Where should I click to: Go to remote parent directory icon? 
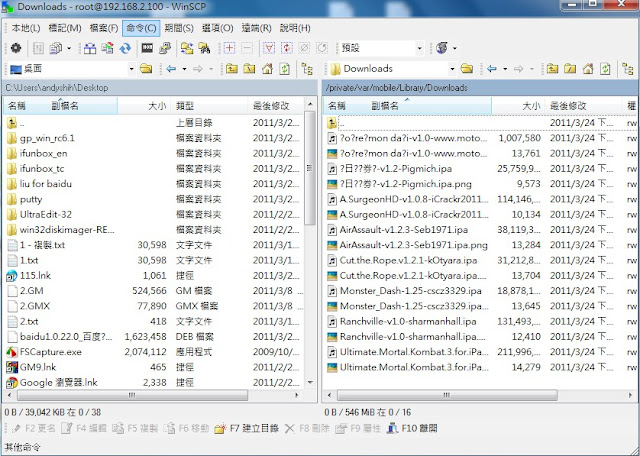tap(553, 69)
